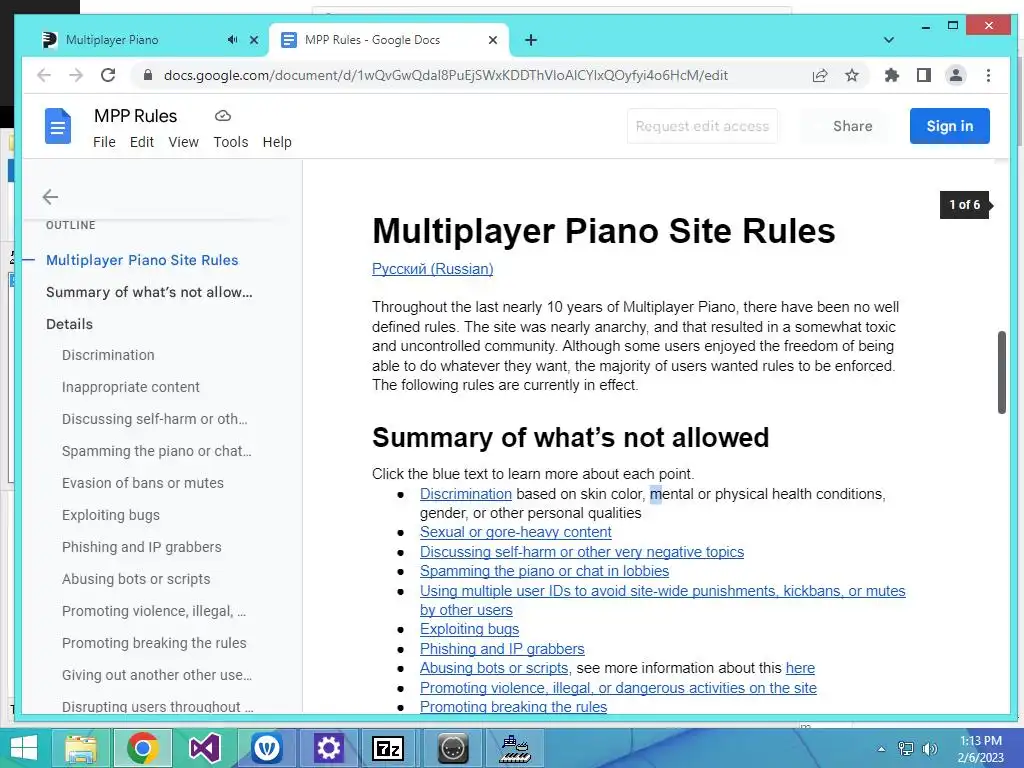
Task: Follow Discussing self-harm or other negative topics link
Action: pos(581,552)
